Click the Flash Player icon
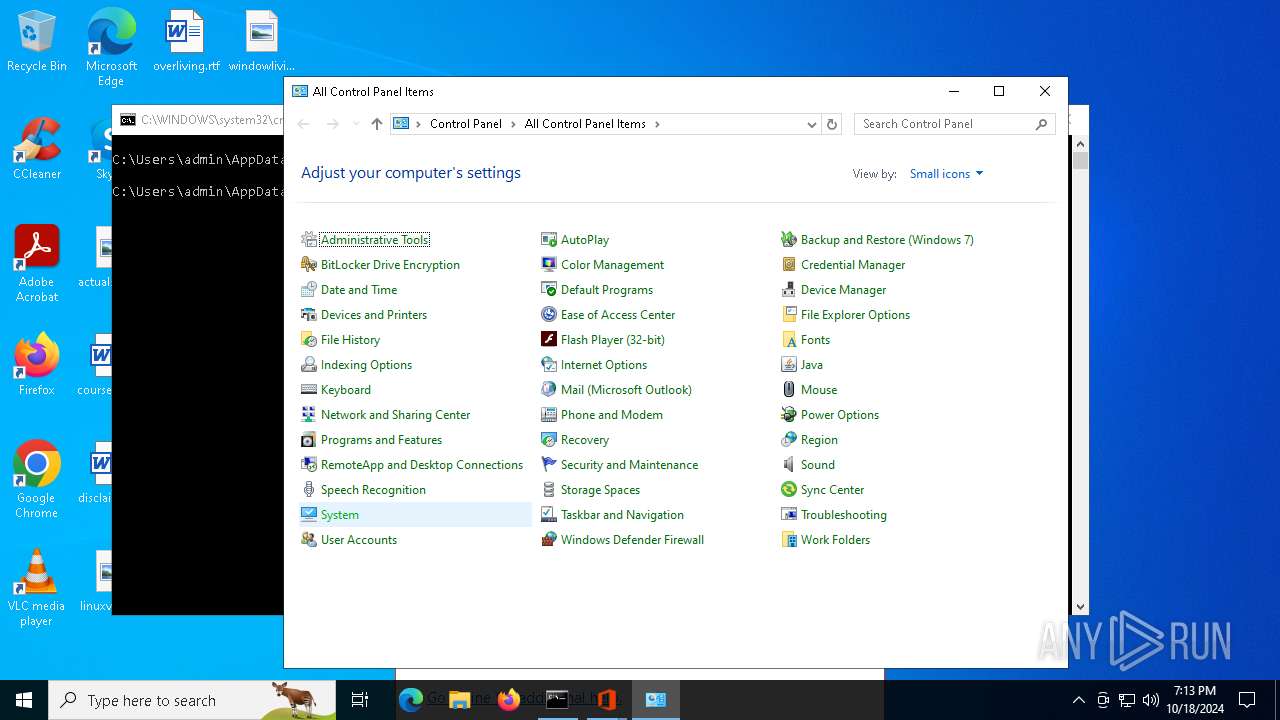1280x720 pixels. (x=549, y=340)
